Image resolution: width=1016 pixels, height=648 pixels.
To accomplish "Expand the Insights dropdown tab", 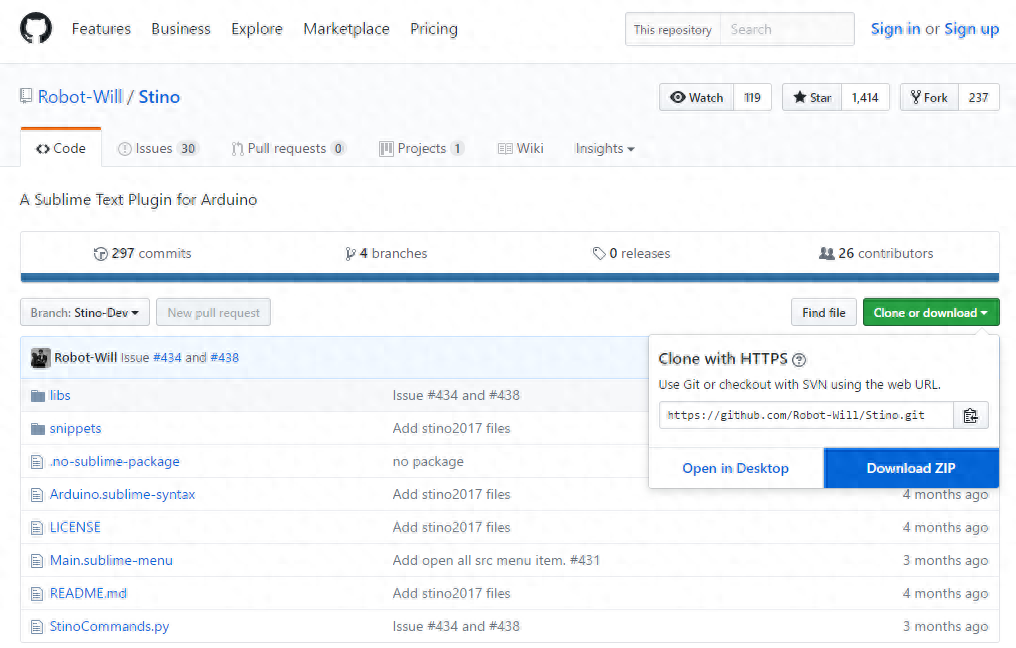I will [605, 148].
